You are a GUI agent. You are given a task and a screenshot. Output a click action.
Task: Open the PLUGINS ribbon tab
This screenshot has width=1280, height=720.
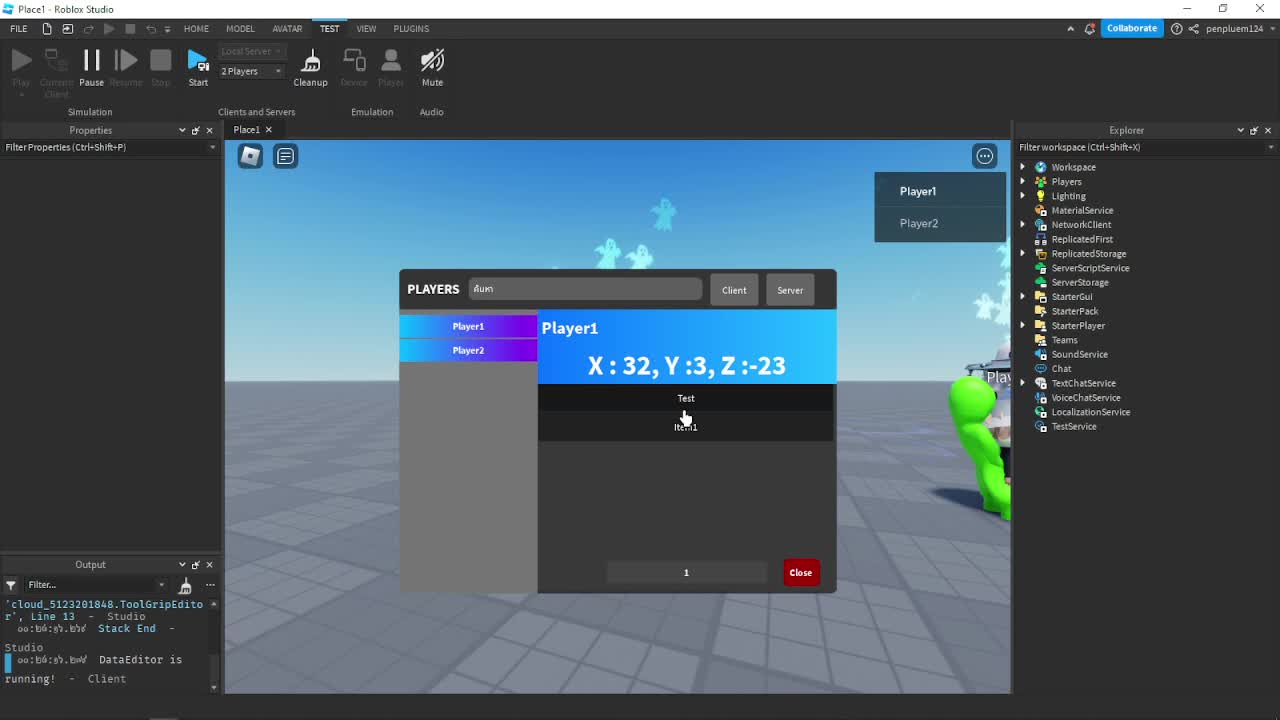point(411,29)
